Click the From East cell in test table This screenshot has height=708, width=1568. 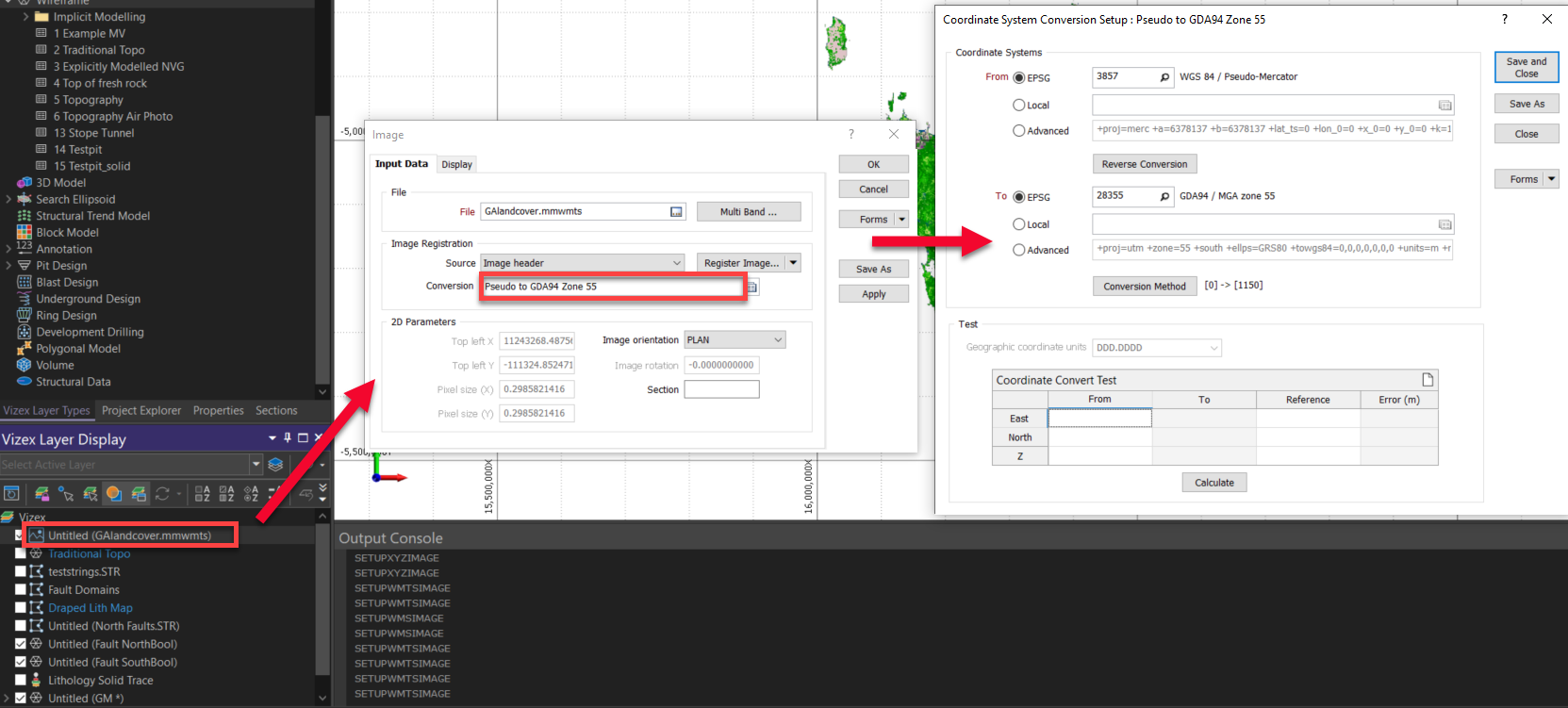pyautogui.click(x=1099, y=419)
